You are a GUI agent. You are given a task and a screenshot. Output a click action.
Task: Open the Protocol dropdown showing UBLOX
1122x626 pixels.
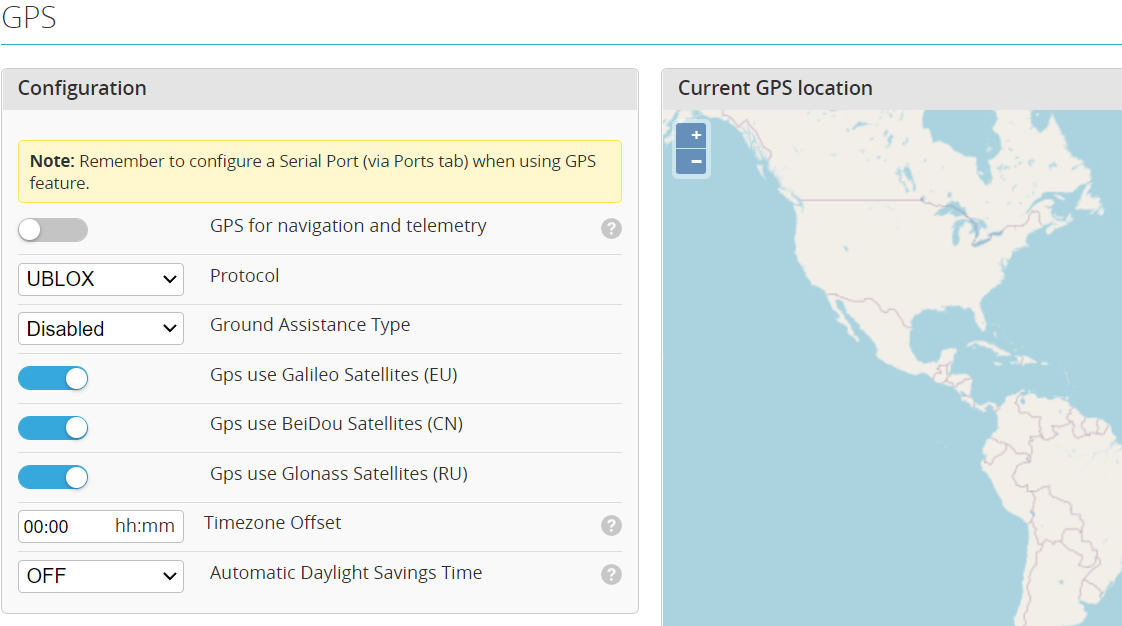(100, 279)
